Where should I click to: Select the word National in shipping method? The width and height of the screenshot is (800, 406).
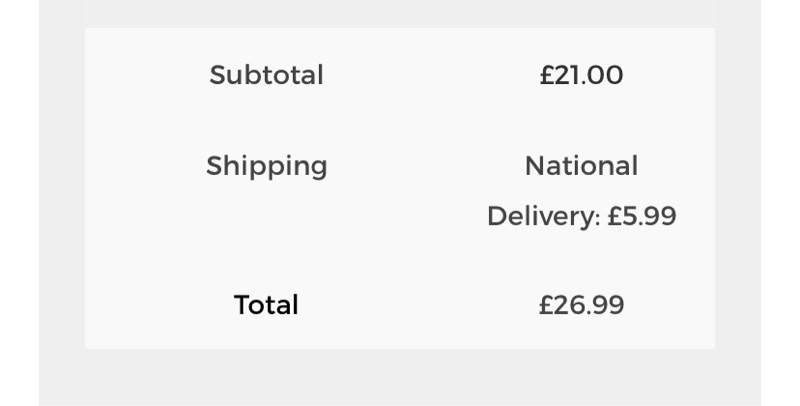[x=581, y=165]
